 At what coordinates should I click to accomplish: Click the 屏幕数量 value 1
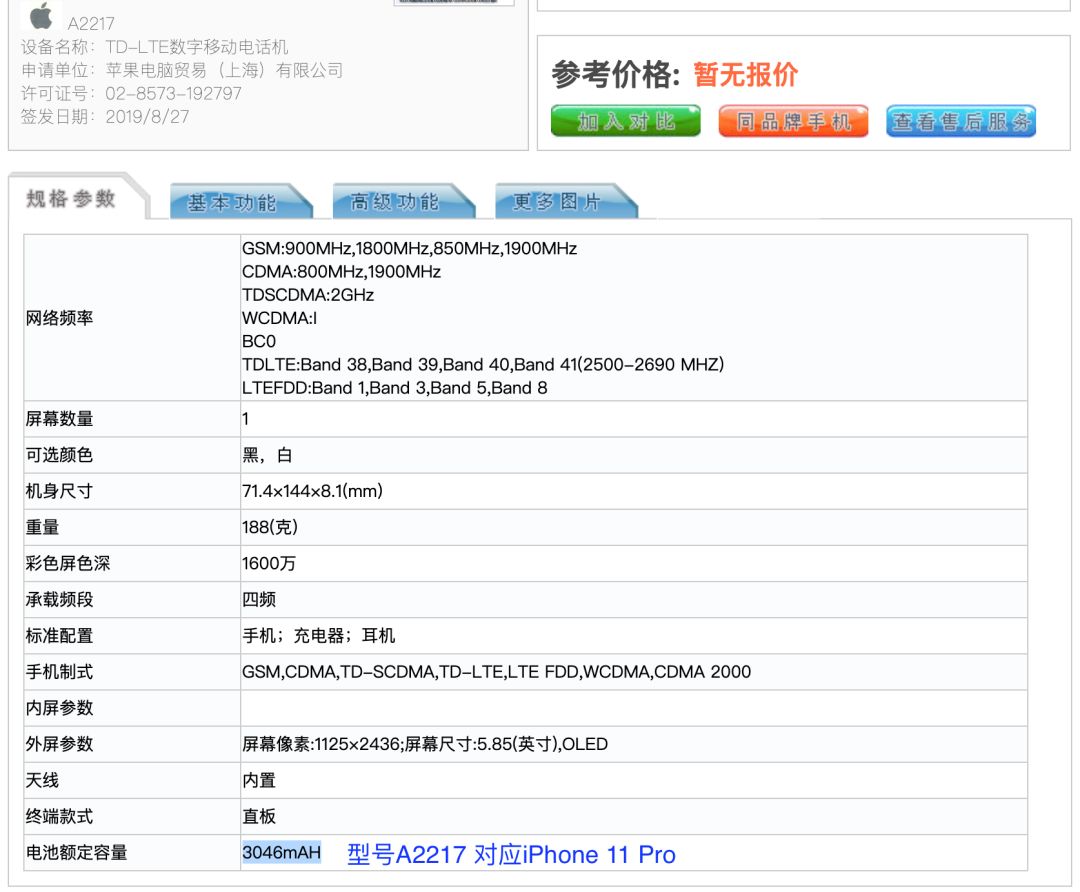(x=245, y=419)
